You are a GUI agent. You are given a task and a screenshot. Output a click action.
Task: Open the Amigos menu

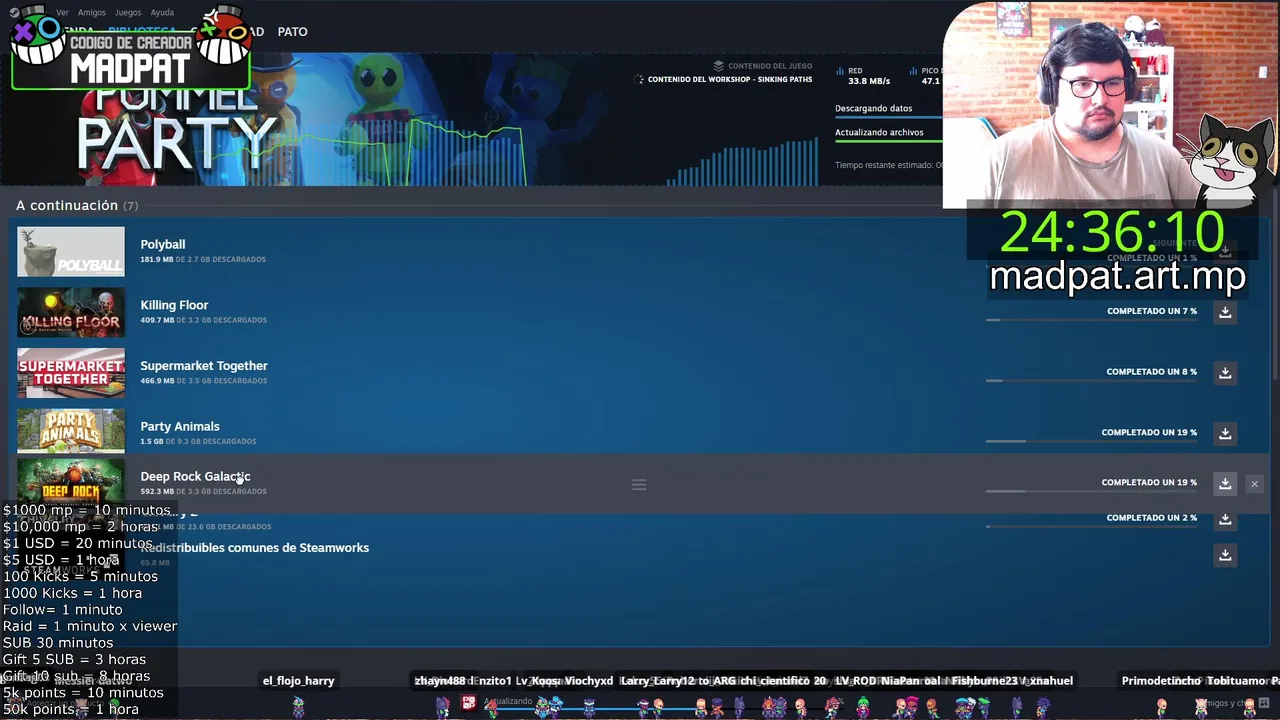click(x=92, y=13)
